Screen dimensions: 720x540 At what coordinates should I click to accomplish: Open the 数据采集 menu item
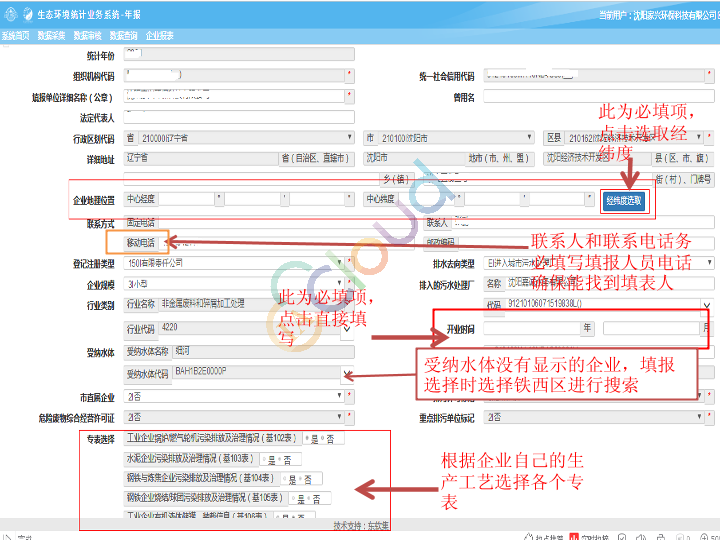pos(51,34)
